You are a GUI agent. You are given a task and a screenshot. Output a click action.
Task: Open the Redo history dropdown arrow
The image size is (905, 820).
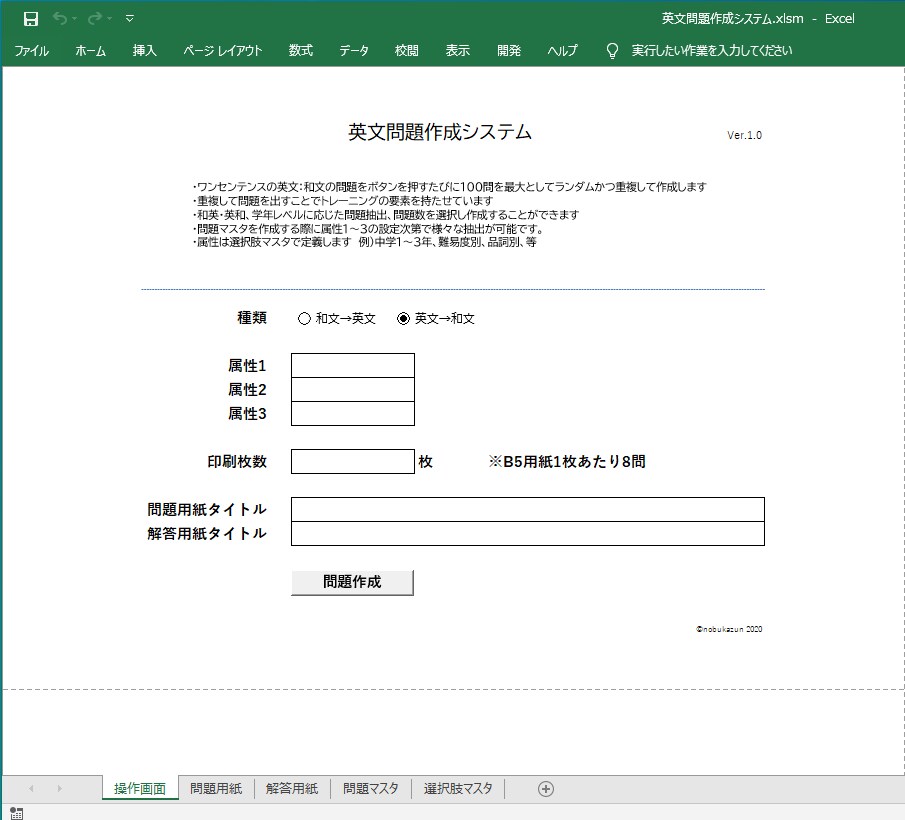(x=109, y=19)
